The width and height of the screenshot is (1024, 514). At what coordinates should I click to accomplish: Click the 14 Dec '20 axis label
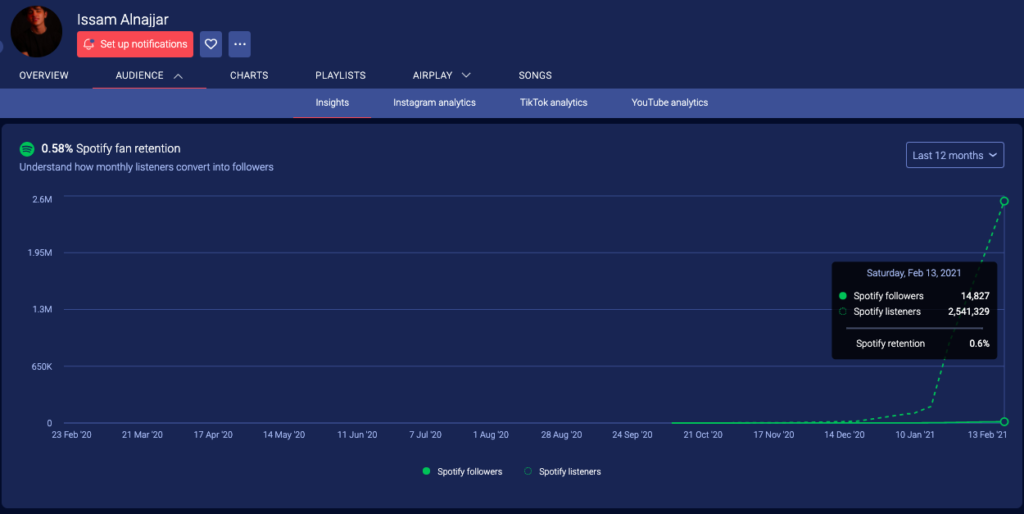[x=844, y=435]
